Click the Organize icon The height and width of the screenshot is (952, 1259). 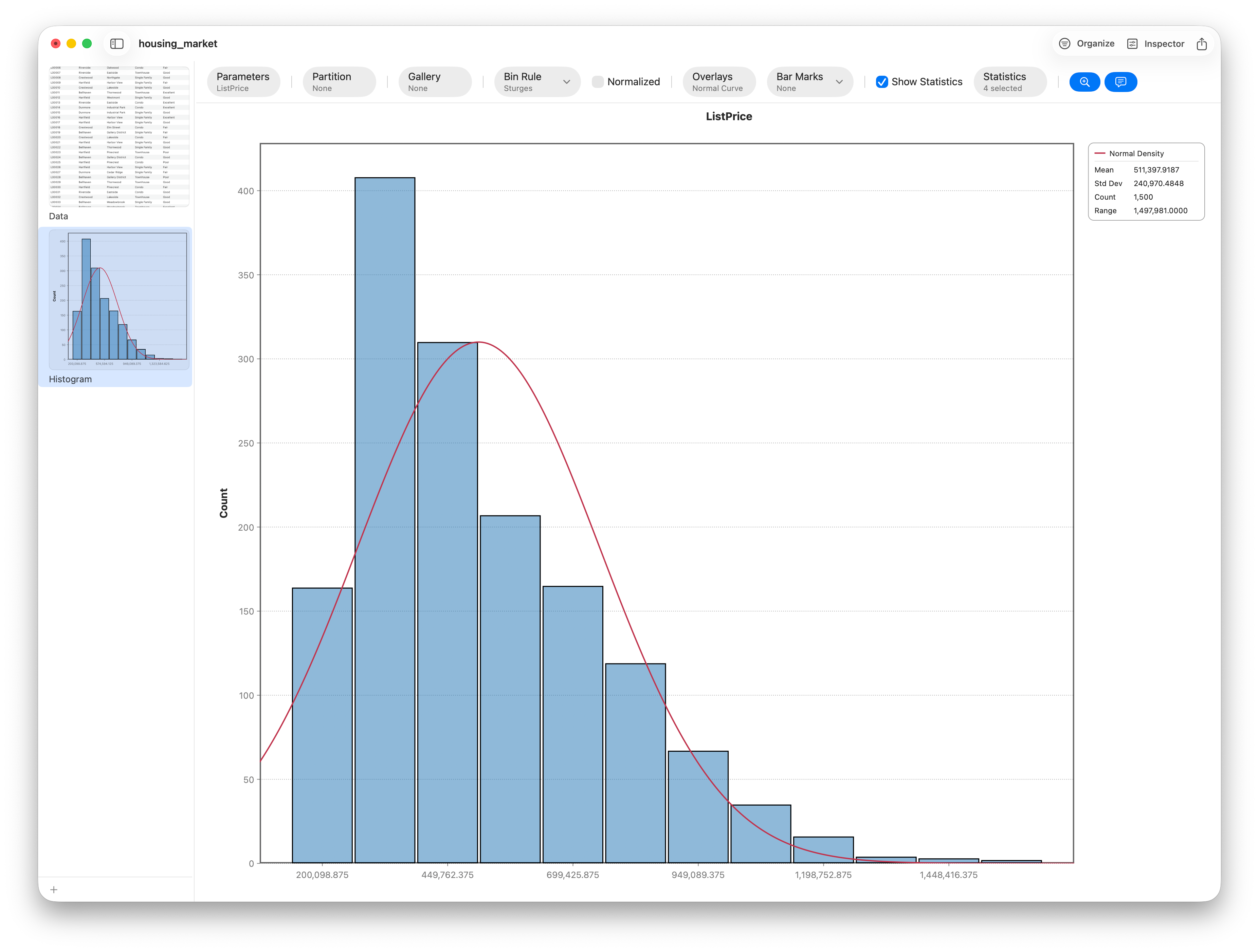(1064, 44)
